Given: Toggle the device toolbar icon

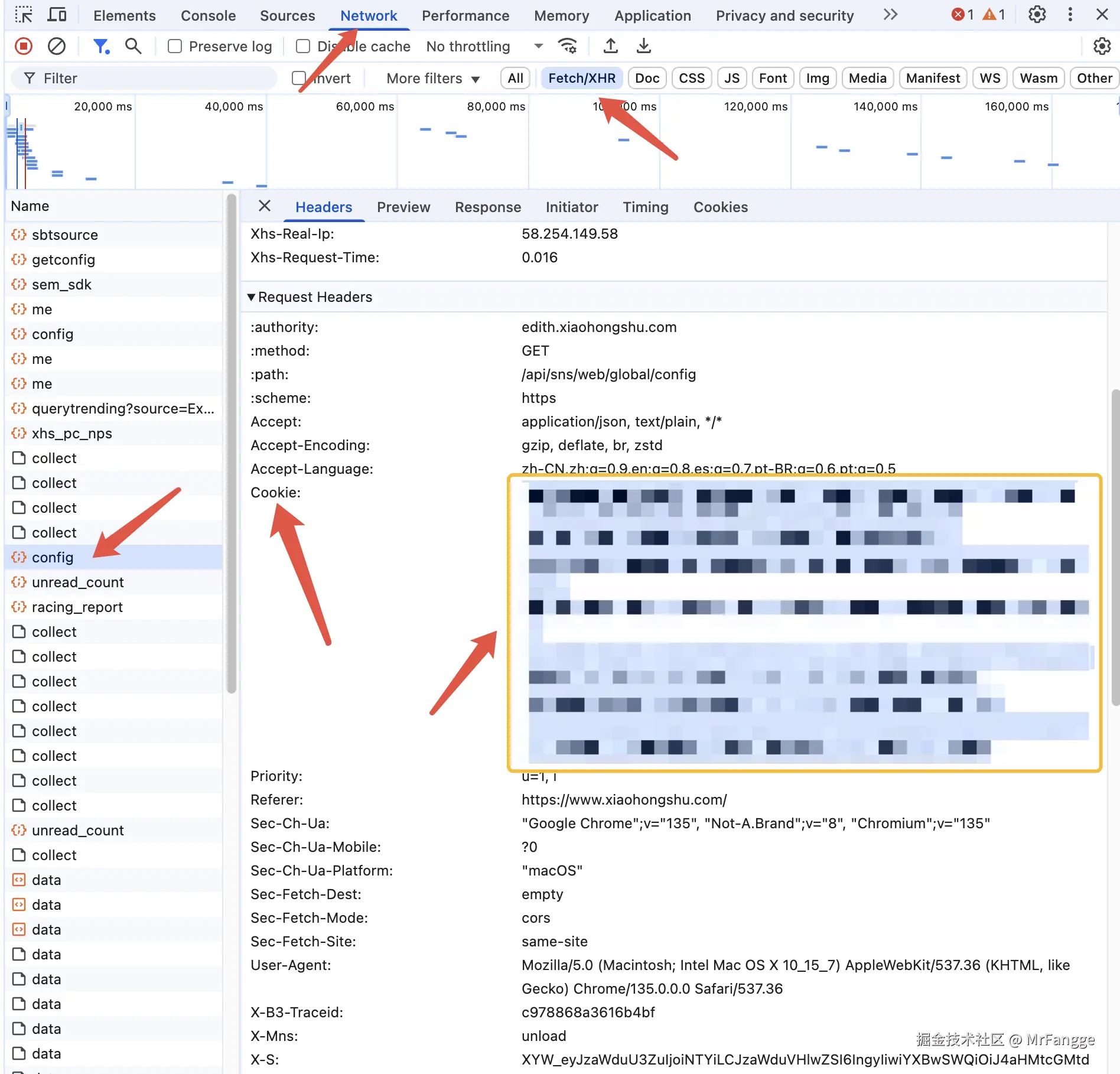Looking at the screenshot, I should coord(57,15).
